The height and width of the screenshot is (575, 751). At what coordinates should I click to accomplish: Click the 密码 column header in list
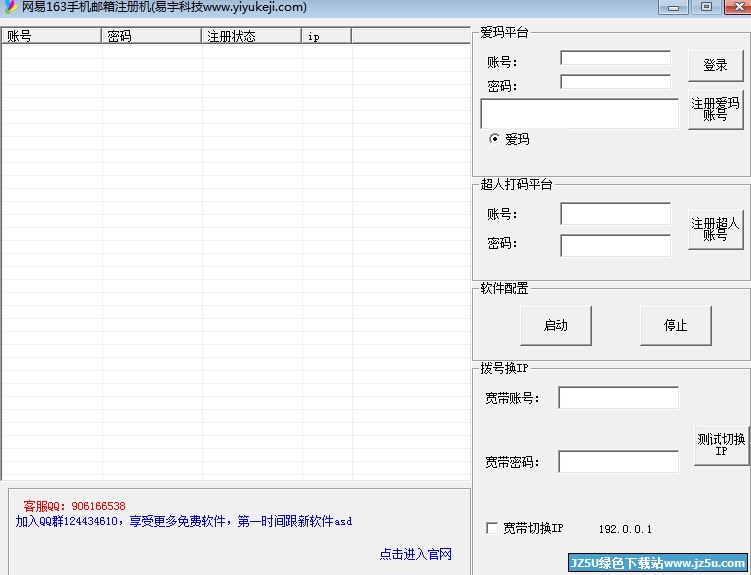coord(151,36)
